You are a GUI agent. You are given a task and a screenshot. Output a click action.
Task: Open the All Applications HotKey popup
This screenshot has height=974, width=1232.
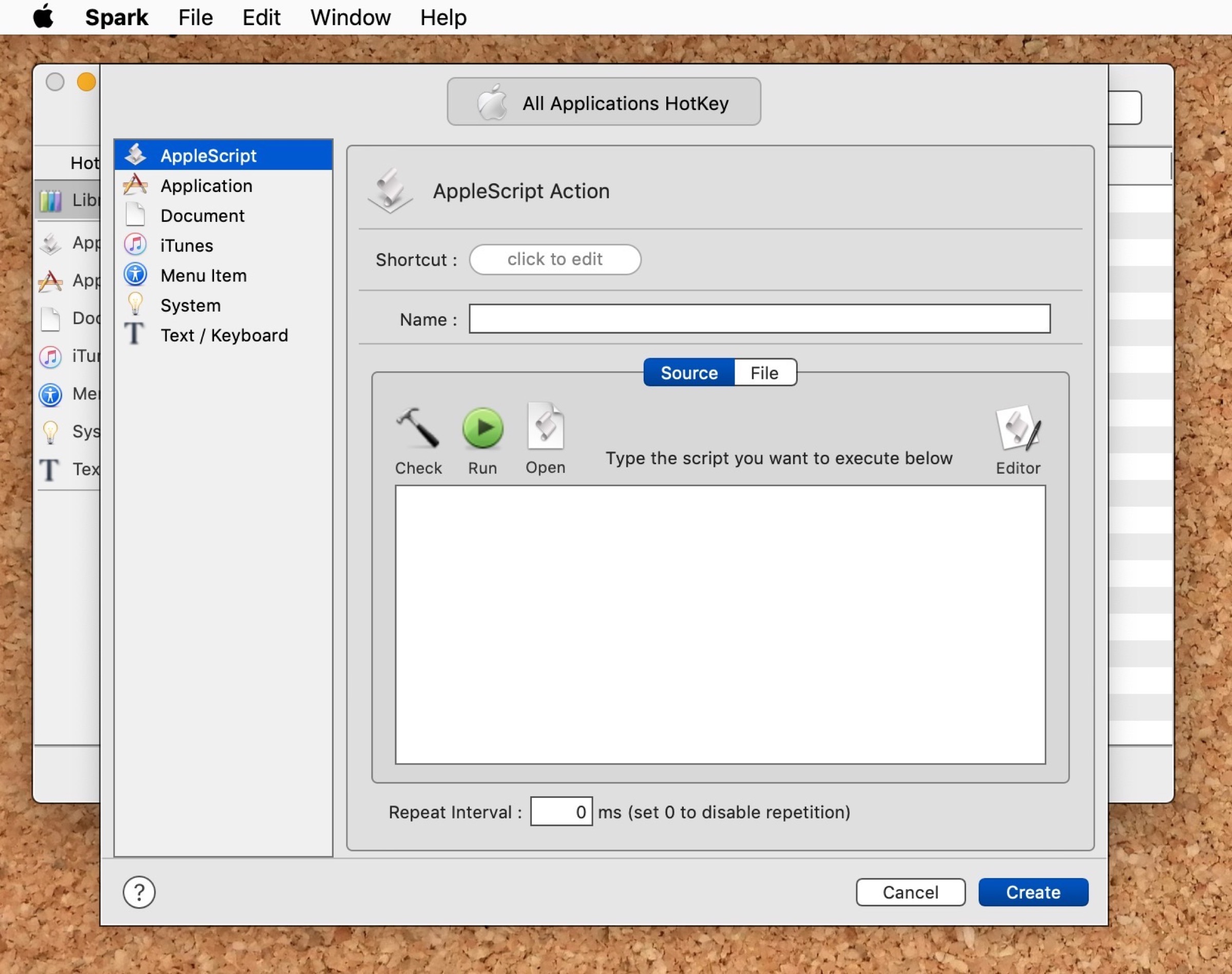pyautogui.click(x=603, y=103)
